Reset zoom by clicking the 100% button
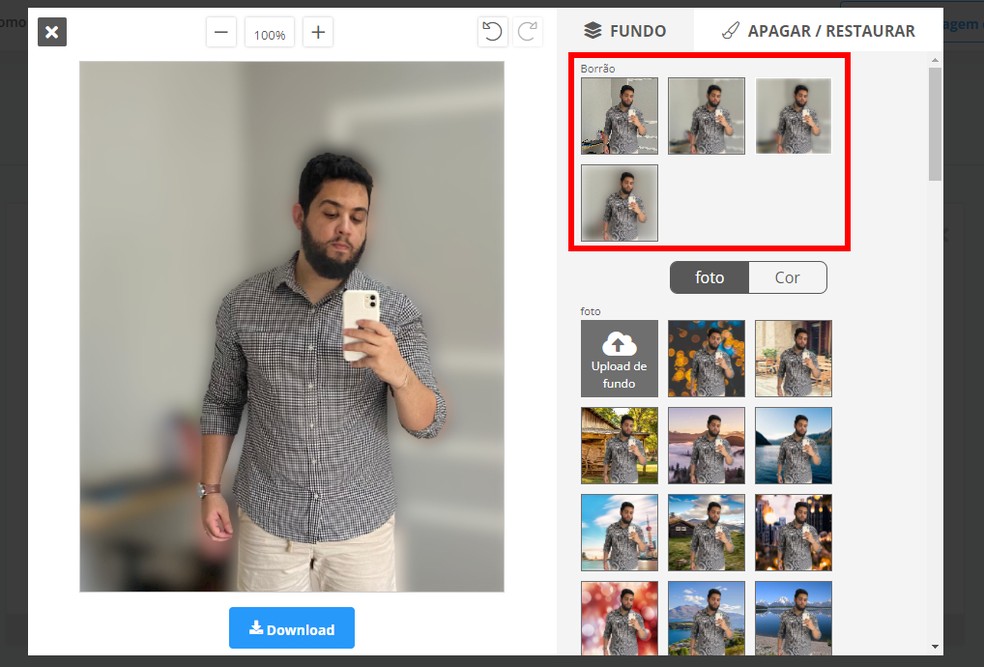984x667 pixels. [269, 32]
